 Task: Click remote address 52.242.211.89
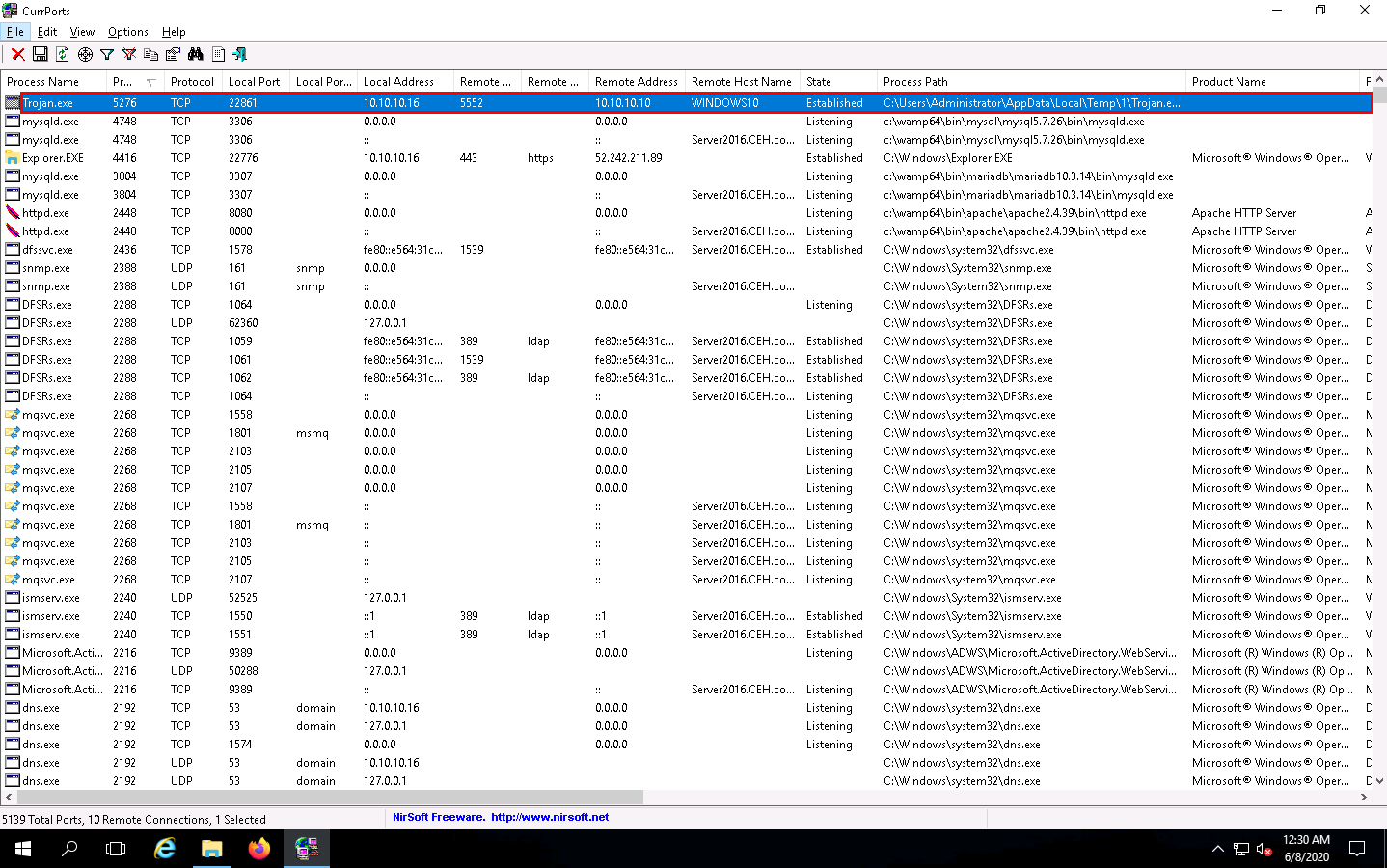[x=629, y=158]
